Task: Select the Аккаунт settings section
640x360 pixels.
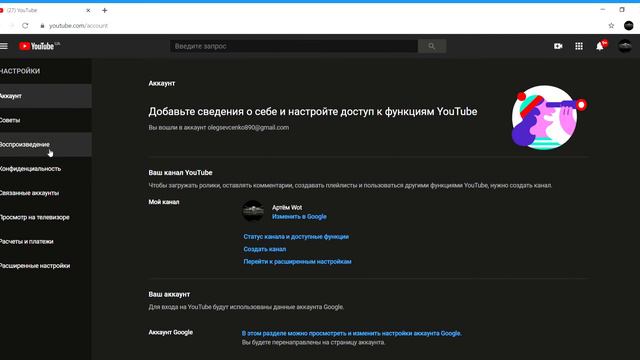Action: (x=46, y=96)
